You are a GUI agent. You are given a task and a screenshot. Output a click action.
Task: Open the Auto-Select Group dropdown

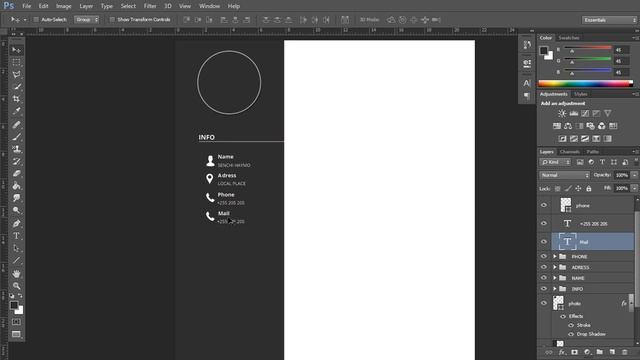(x=87, y=20)
